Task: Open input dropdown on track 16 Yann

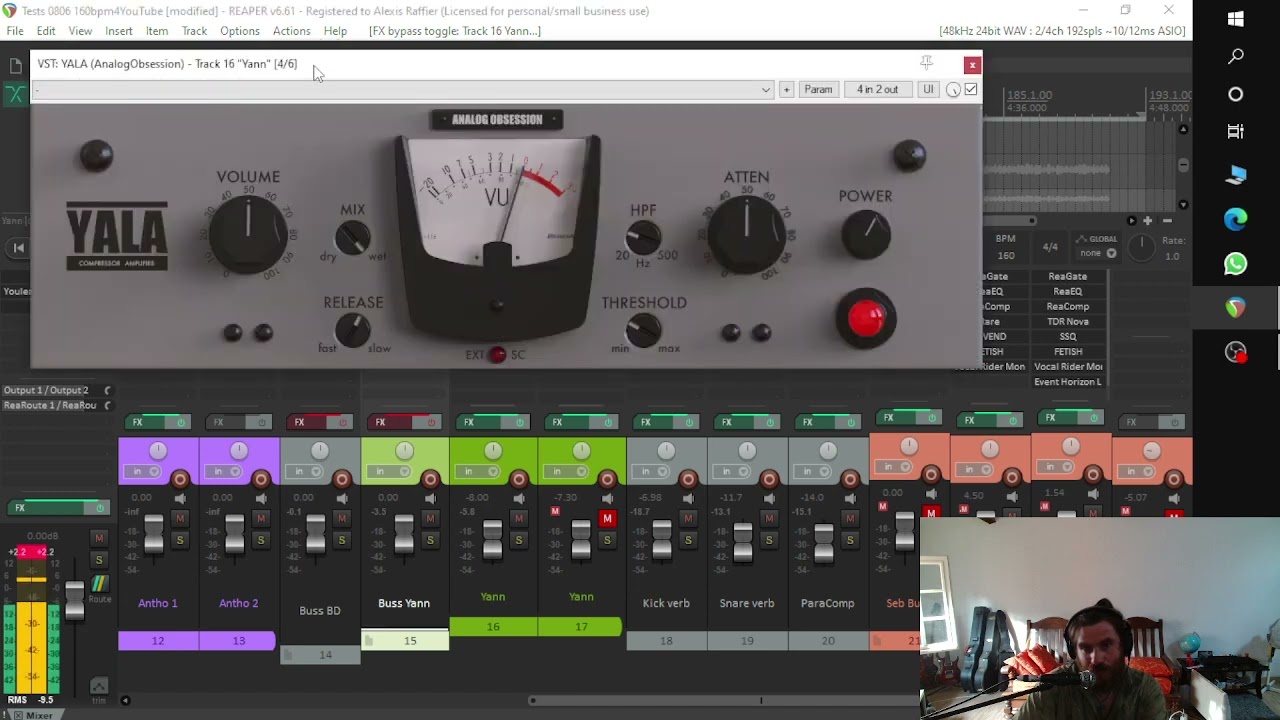Action: click(476, 471)
